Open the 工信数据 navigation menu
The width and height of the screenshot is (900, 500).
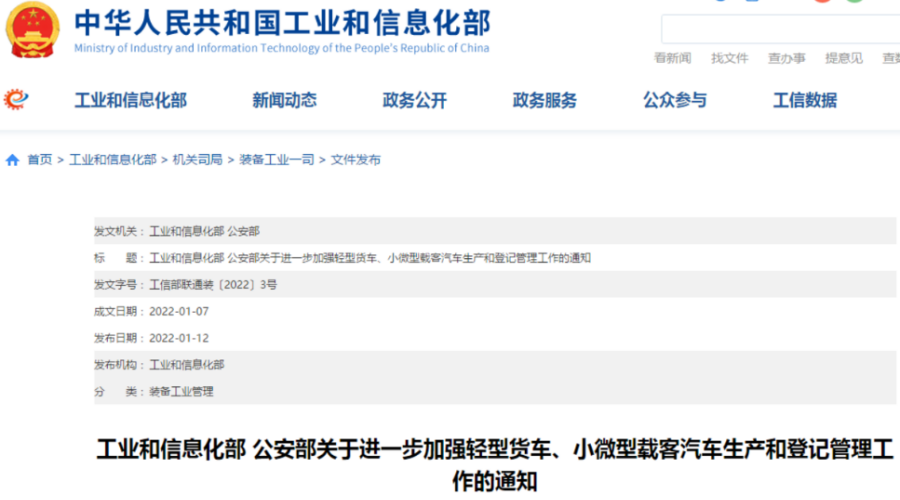805,100
